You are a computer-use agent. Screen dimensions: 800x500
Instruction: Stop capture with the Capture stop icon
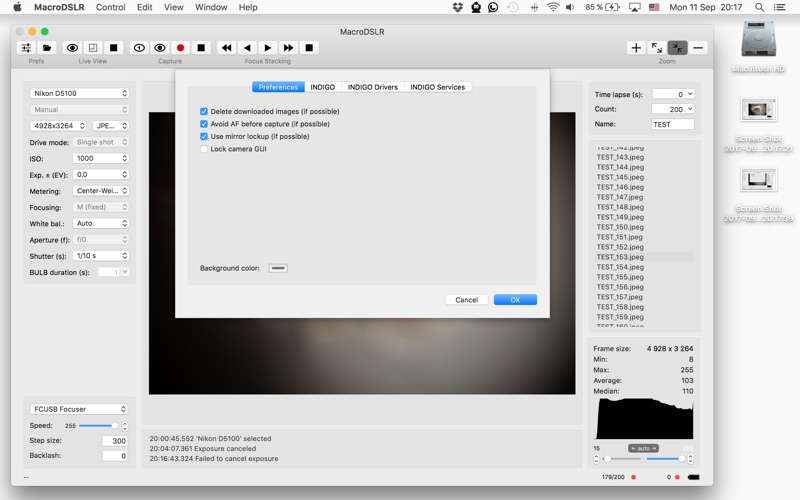(x=201, y=48)
